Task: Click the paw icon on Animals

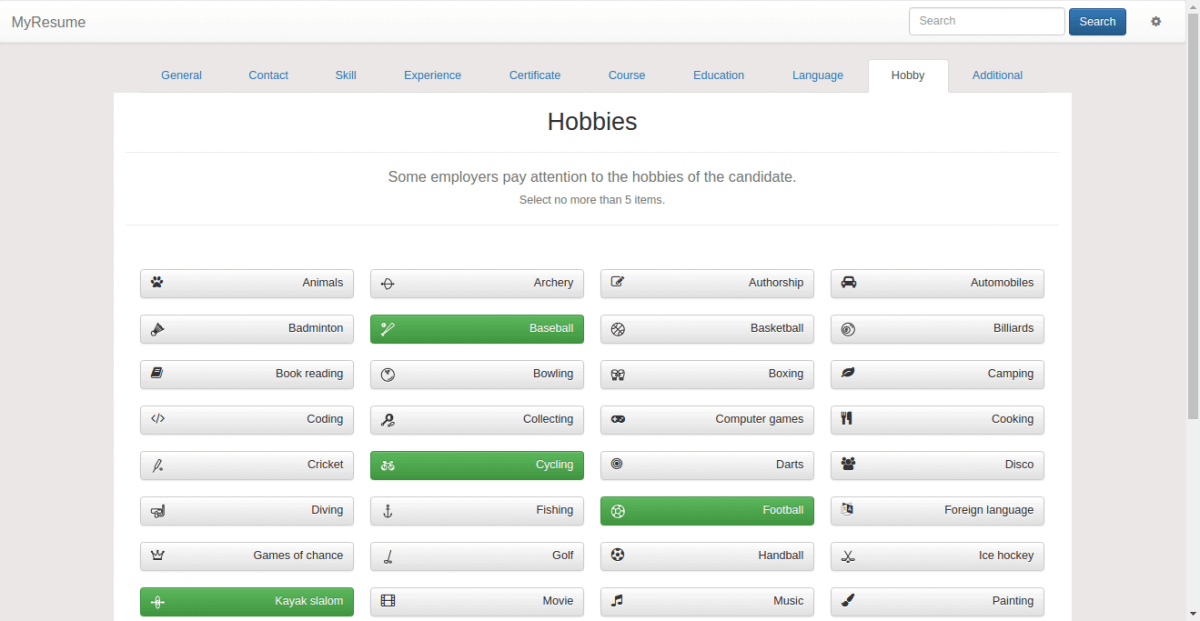Action: (157, 282)
